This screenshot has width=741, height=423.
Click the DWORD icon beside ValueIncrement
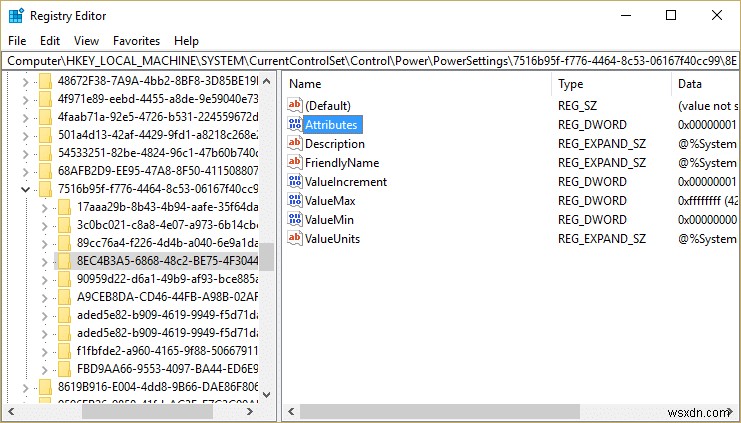[295, 182]
